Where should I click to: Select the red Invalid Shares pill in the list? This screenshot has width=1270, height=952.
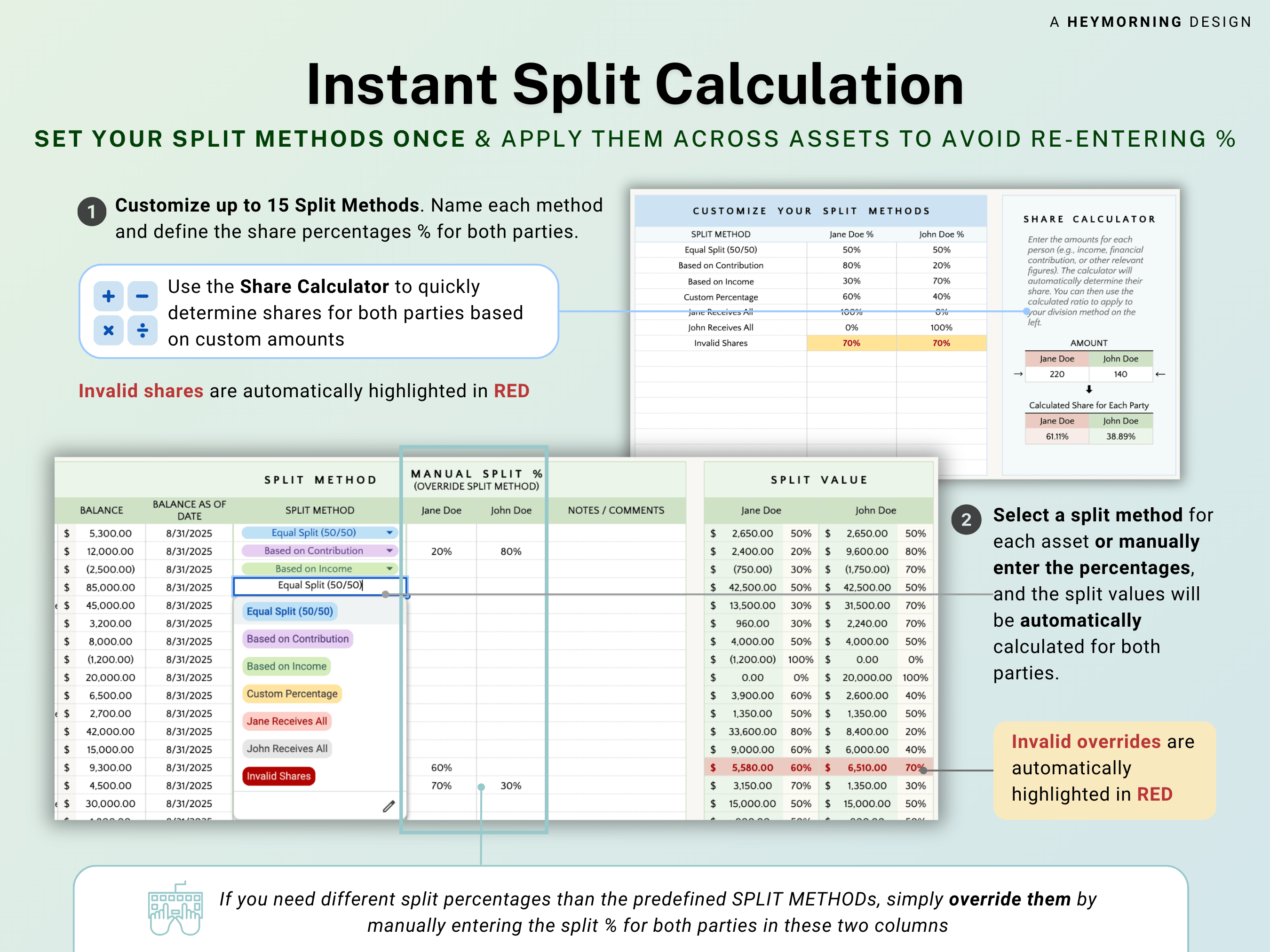[x=279, y=776]
